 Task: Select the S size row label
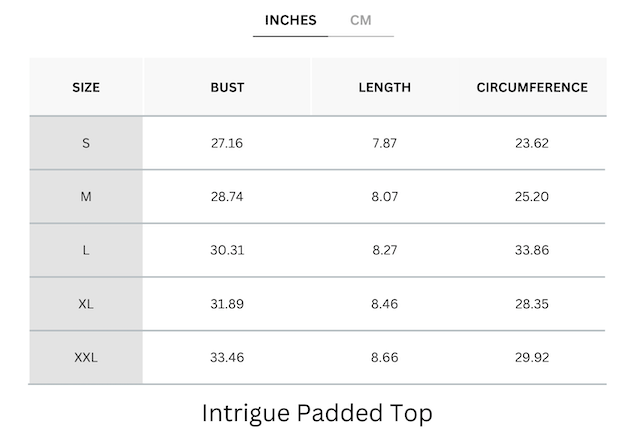point(86,143)
